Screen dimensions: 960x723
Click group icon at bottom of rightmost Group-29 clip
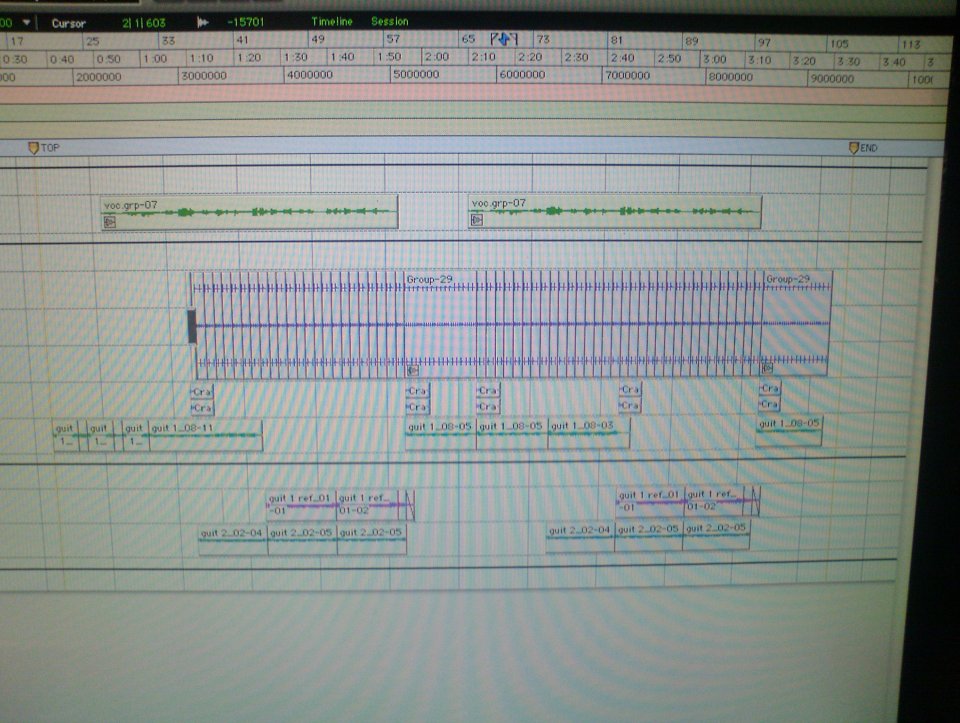[x=766, y=368]
